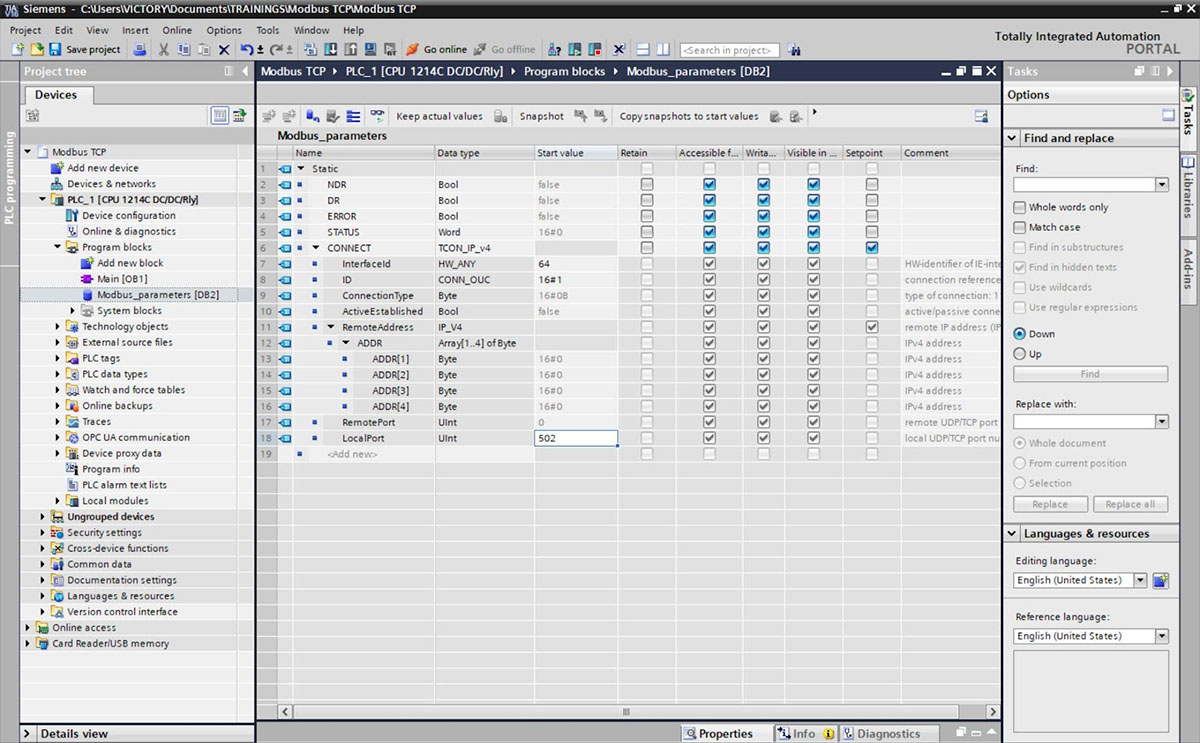Toggle Visible in HMI checkbox for STATUS row

[x=813, y=232]
